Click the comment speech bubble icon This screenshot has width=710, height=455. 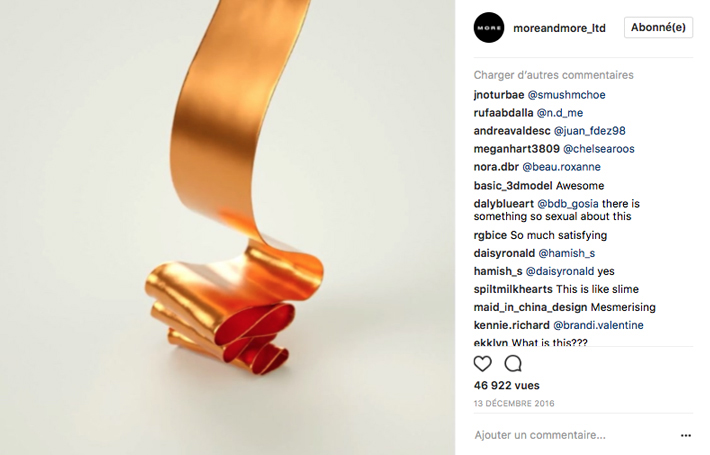pos(513,364)
